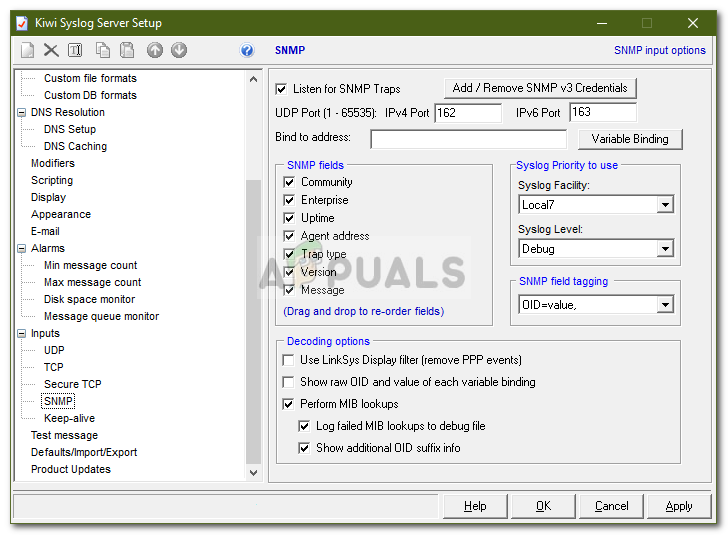Click the Help button

pyautogui.click(x=475, y=506)
